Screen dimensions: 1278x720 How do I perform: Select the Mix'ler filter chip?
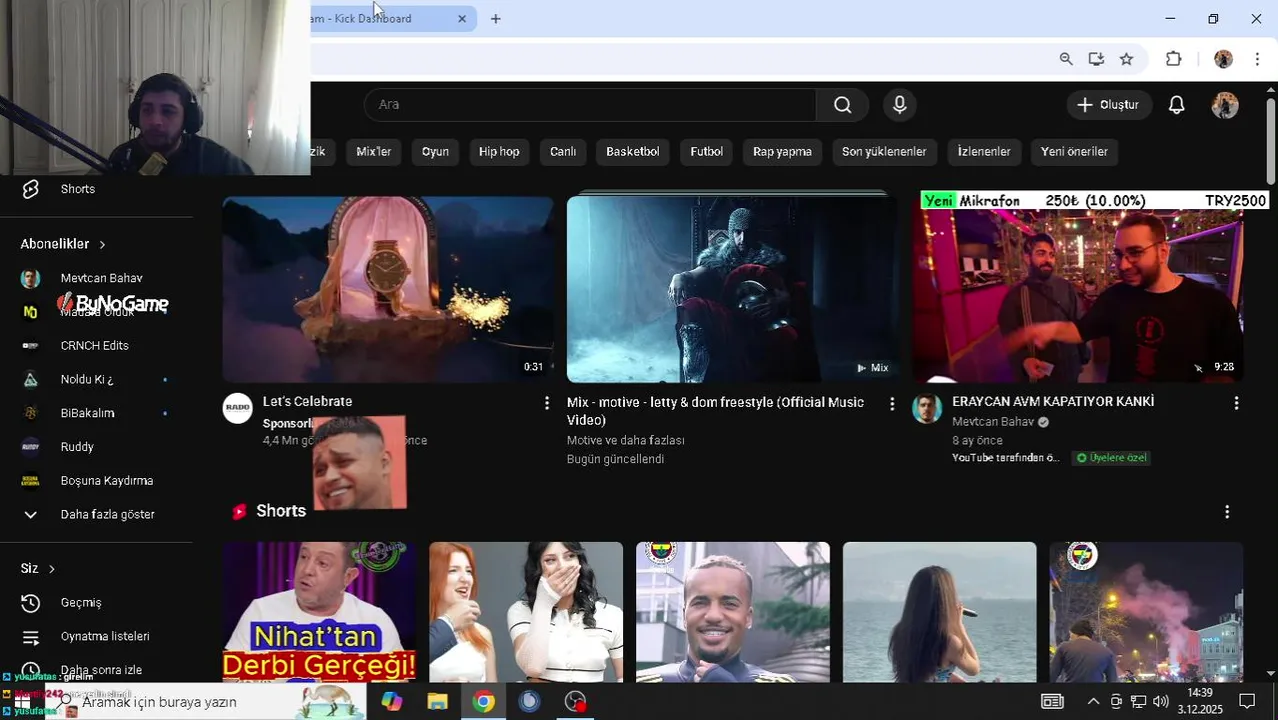coord(374,152)
